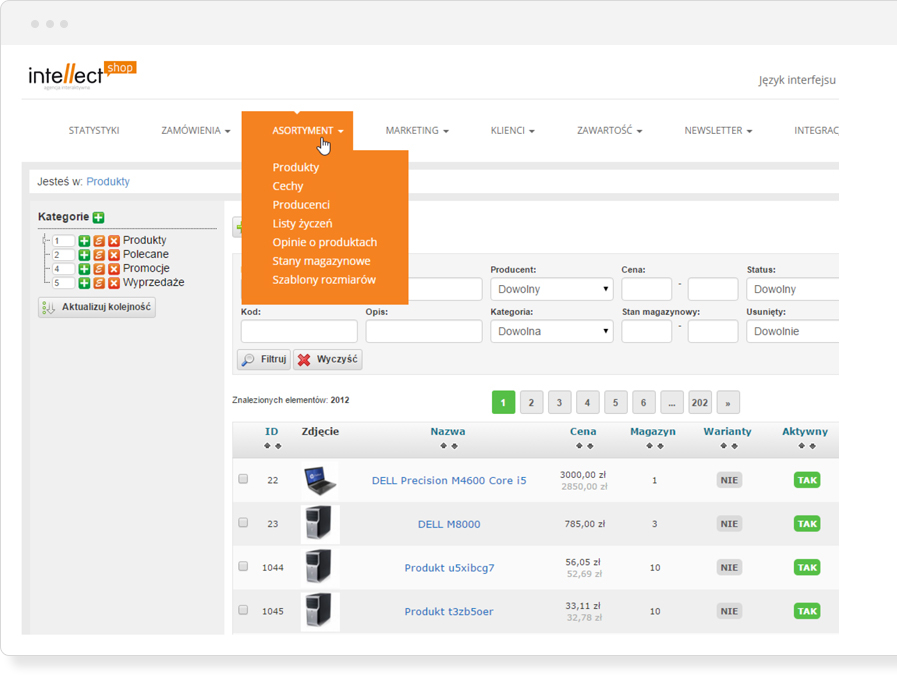The image size is (897, 675).
Task: Click the DELL Precision laptop thumbnail
Action: [x=320, y=481]
